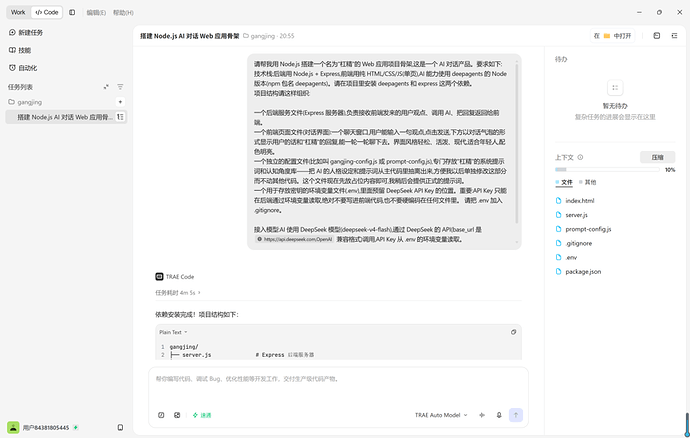
Task: Click the conversation title 搭建 Node.js AI 对话 Web 应用骨架
Action: [x=190, y=36]
